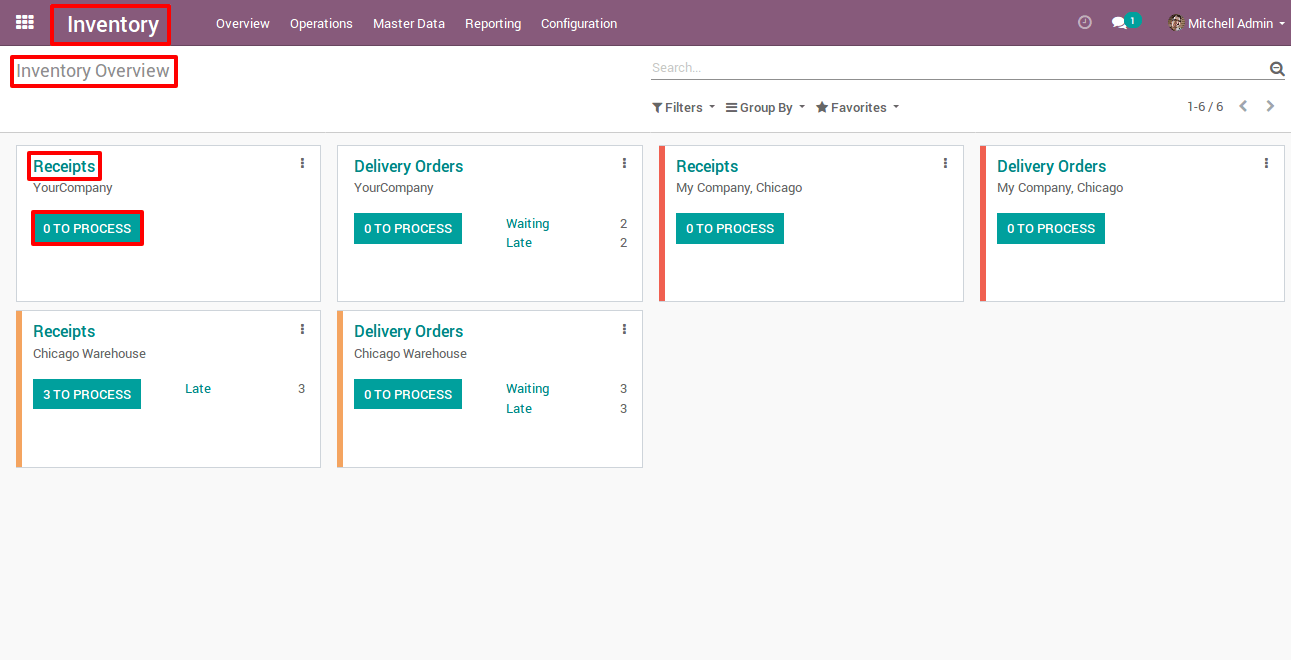The width and height of the screenshot is (1291, 660).
Task: Open kebab menu on Chicago Warehouse Delivery Orders card
Action: point(624,329)
